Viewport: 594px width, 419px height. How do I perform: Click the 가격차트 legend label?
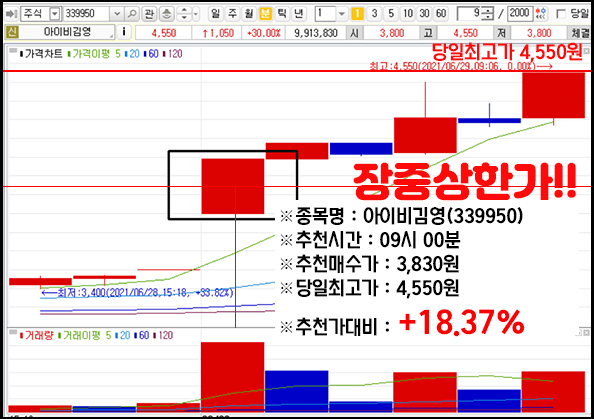point(41,54)
